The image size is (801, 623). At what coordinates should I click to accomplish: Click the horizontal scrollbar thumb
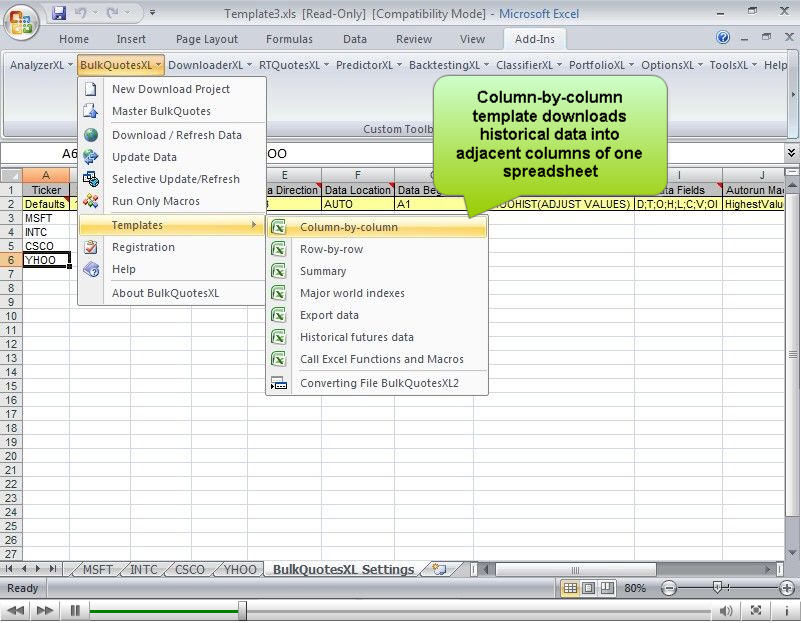coord(576,569)
